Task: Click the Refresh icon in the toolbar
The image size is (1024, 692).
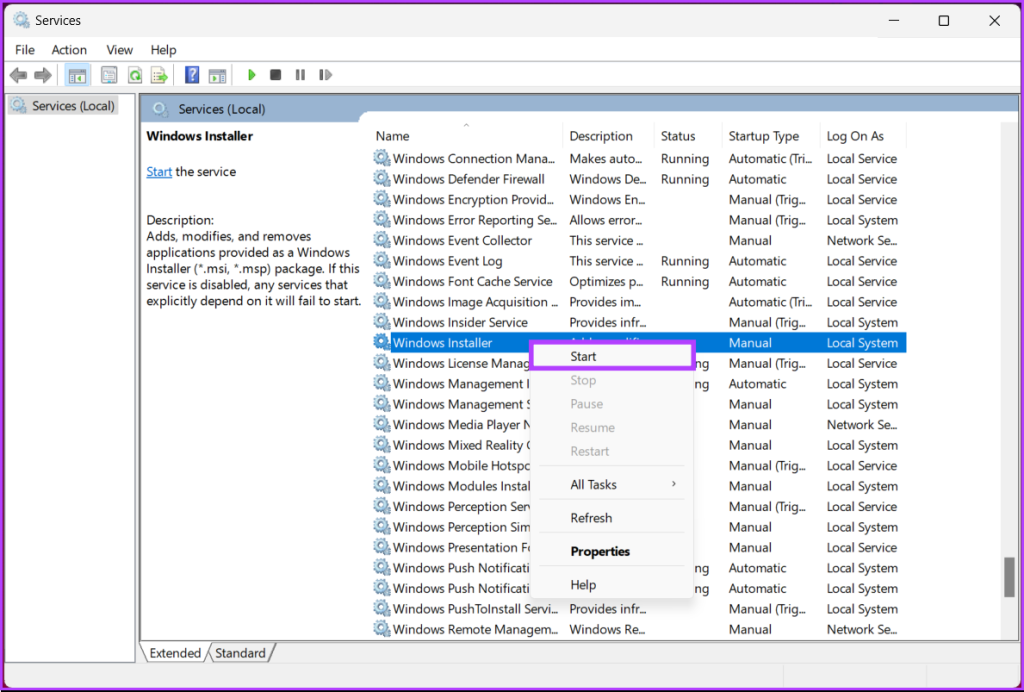Action: (134, 74)
